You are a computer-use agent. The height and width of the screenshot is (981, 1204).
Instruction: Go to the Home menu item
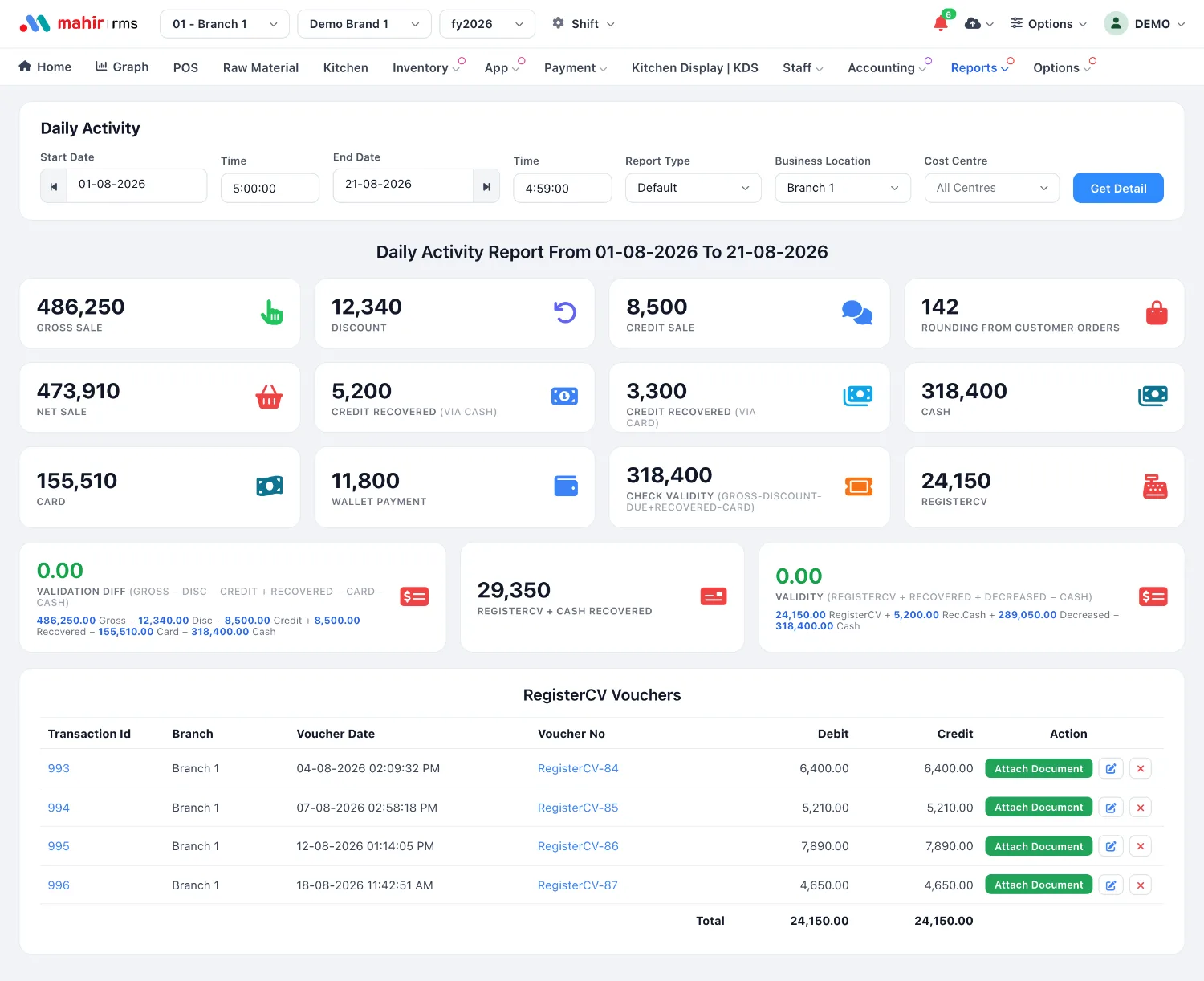(x=45, y=67)
